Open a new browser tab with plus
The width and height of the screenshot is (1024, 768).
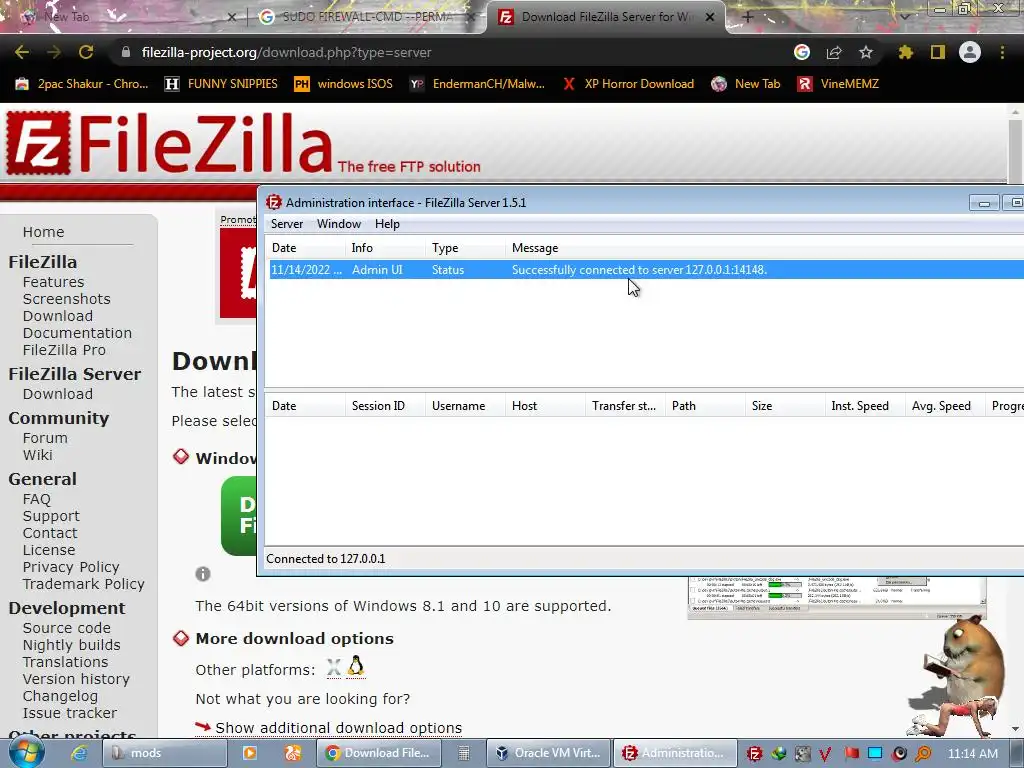(748, 17)
